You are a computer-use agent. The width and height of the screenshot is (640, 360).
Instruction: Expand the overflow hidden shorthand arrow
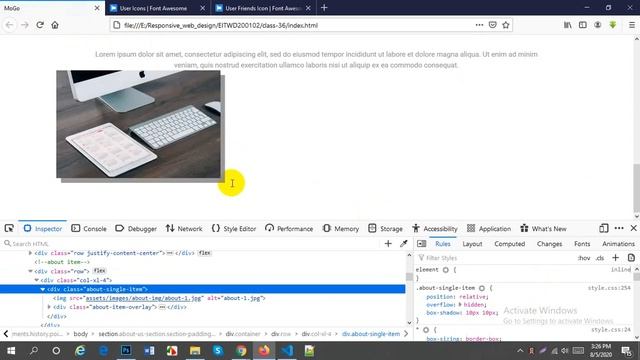click(460, 304)
